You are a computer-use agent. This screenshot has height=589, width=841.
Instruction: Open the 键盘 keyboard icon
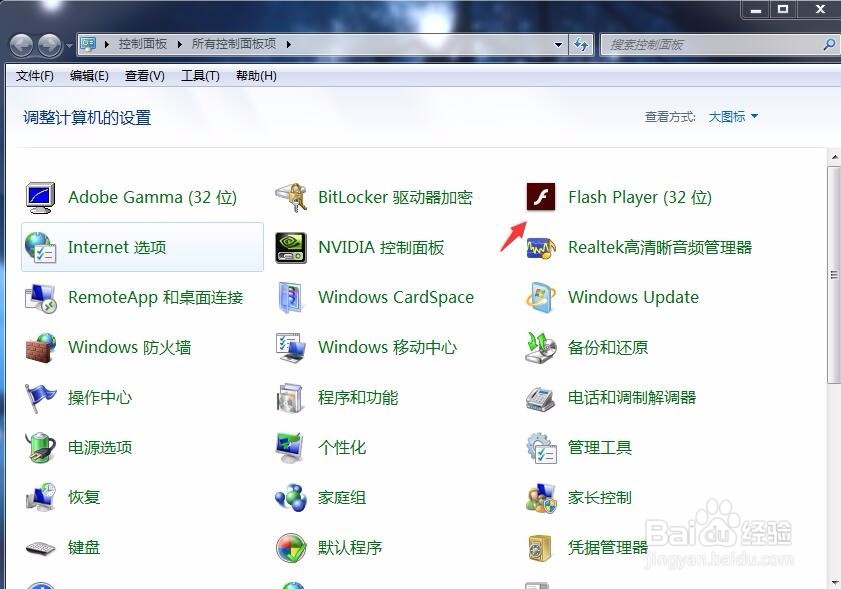pos(41,548)
